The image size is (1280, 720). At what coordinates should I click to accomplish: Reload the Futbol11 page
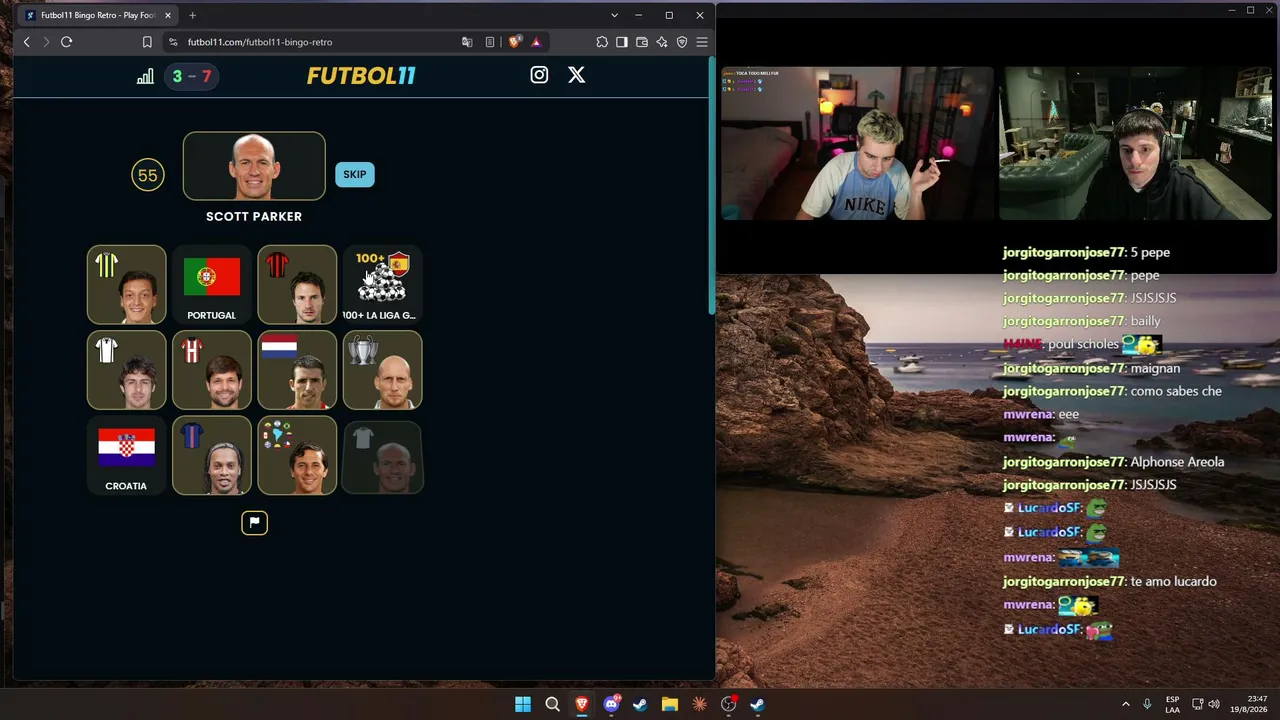coord(66,42)
